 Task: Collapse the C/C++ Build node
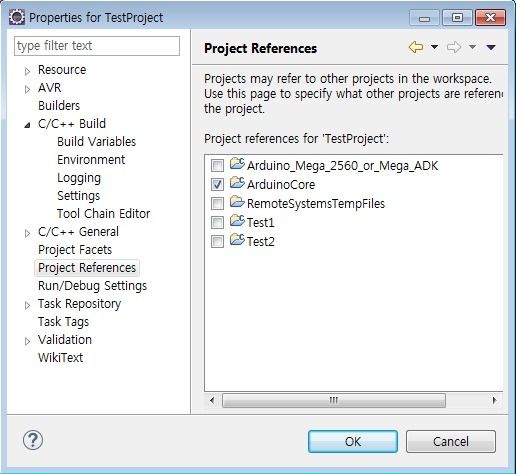click(27, 125)
